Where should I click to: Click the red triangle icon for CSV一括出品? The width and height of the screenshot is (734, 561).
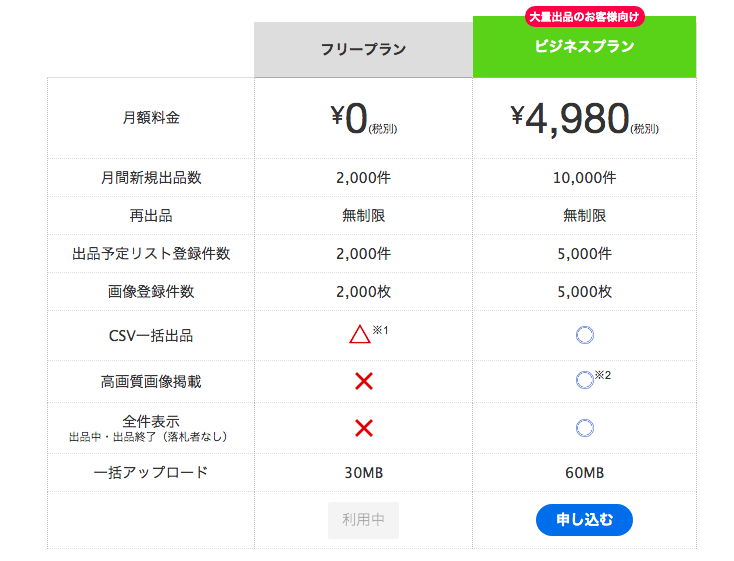click(x=360, y=336)
